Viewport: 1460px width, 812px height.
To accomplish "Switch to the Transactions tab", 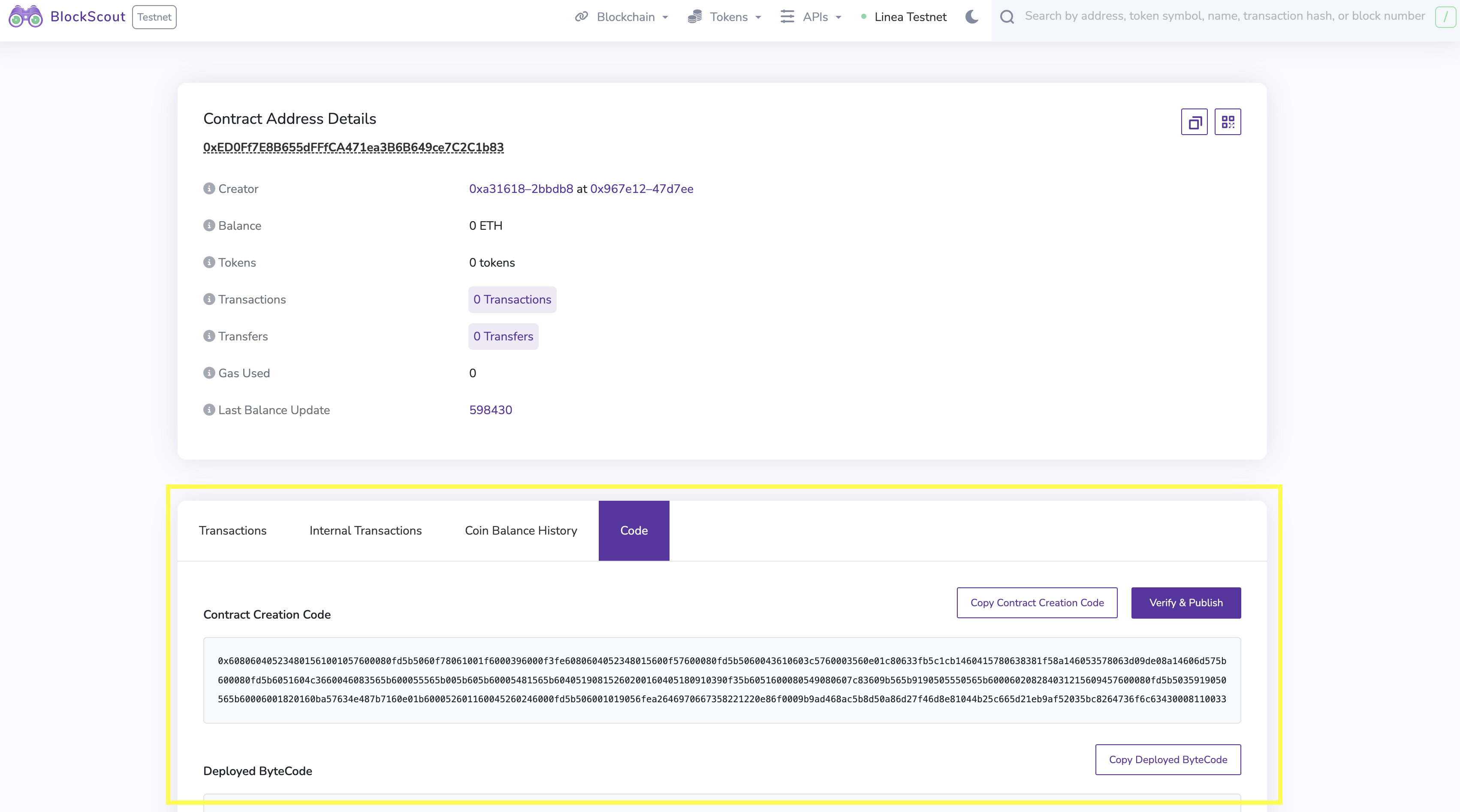I will click(233, 530).
